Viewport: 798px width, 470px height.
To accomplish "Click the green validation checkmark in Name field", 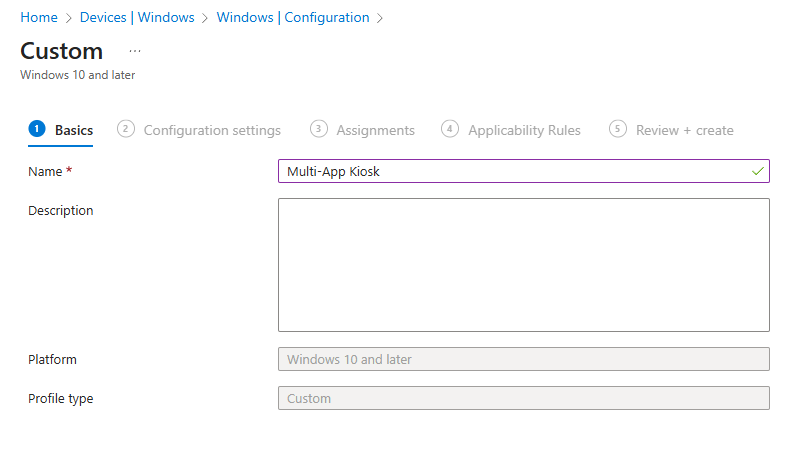I will (x=758, y=171).
